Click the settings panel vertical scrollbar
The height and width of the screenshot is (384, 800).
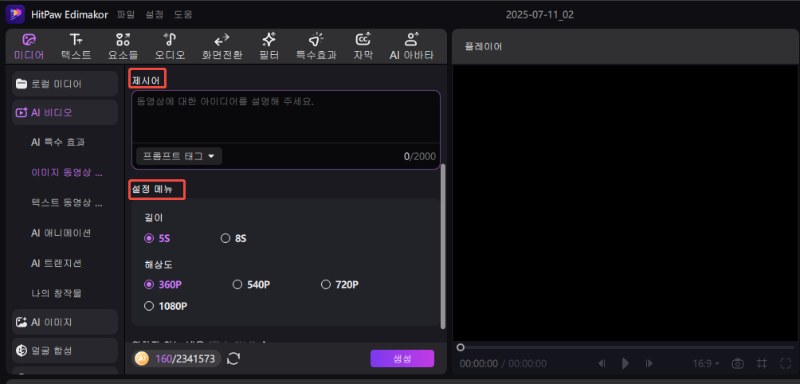[x=442, y=246]
